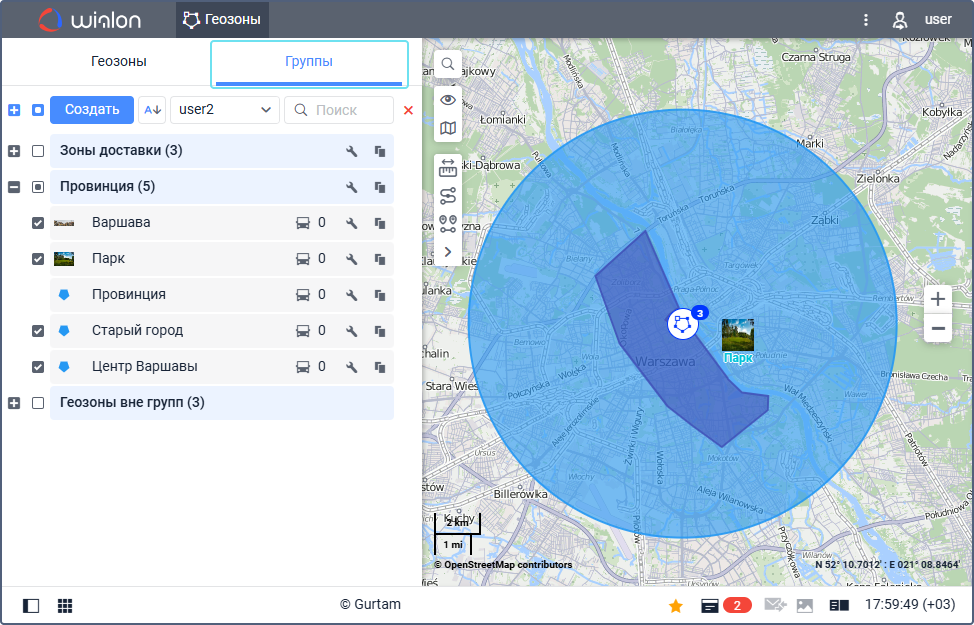Screen dimensions: 974x625
Task: Open the routing tool on map
Action: pyautogui.click(x=448, y=196)
